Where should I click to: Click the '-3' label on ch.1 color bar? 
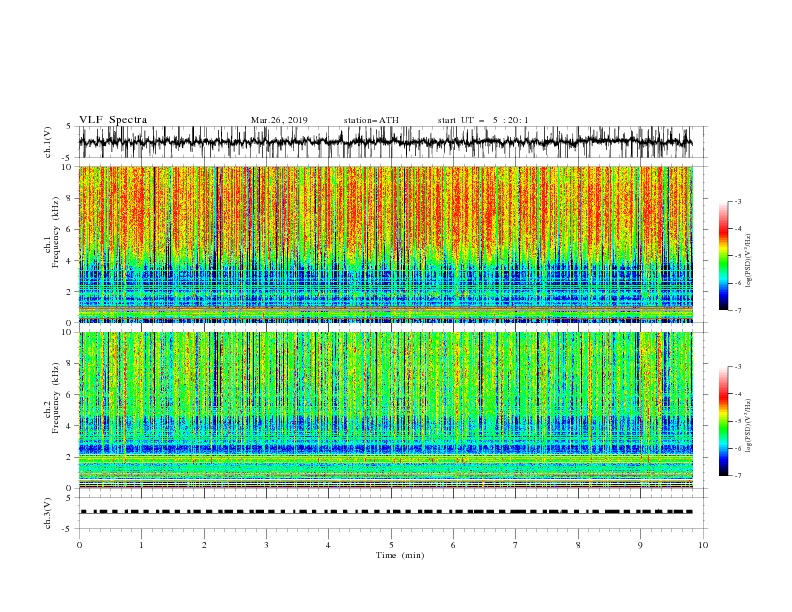738,201
